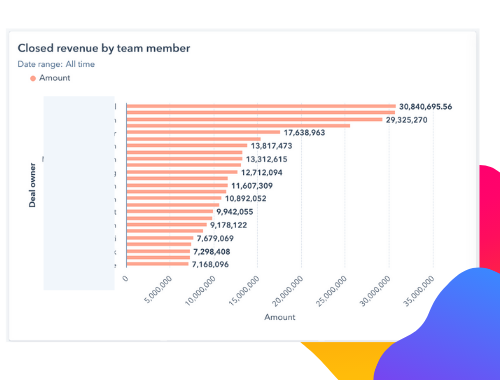The image size is (500, 380).
Task: Click the Amount x-axis title
Action: (x=280, y=317)
